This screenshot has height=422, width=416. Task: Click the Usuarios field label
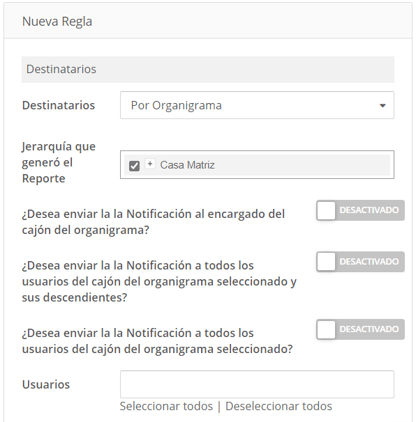[46, 384]
